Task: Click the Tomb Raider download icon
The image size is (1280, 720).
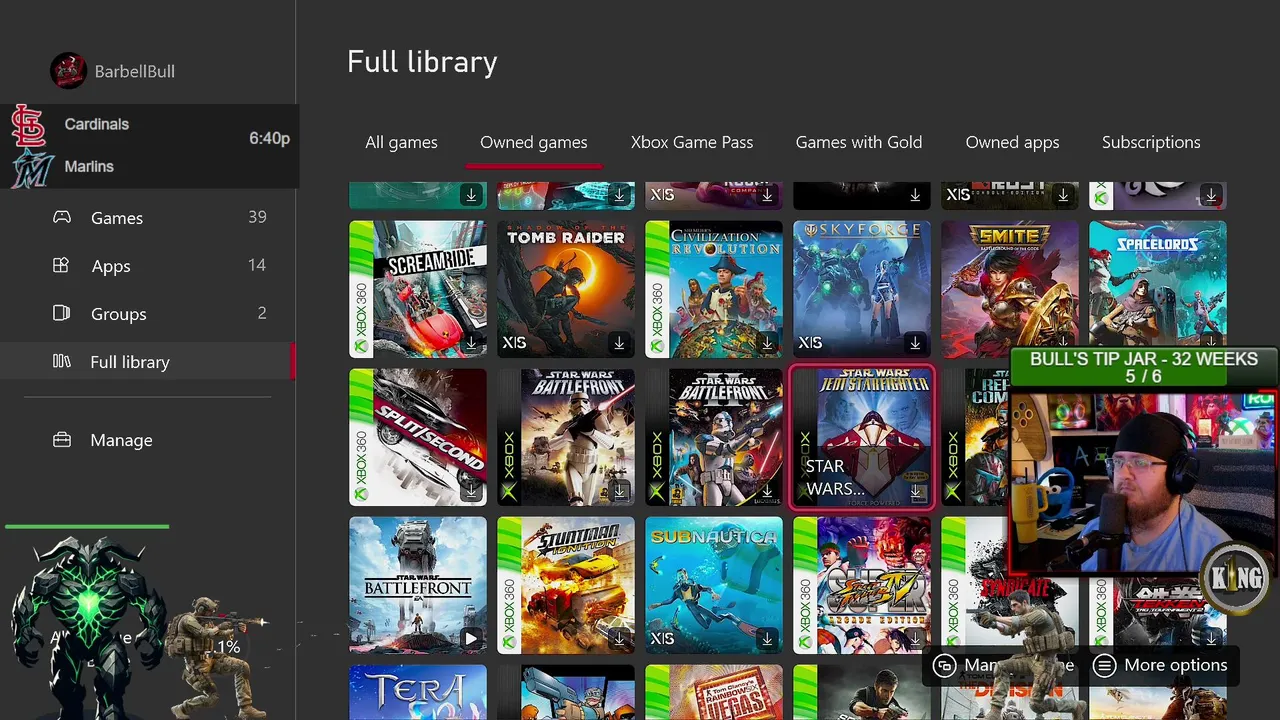Action: [x=619, y=343]
